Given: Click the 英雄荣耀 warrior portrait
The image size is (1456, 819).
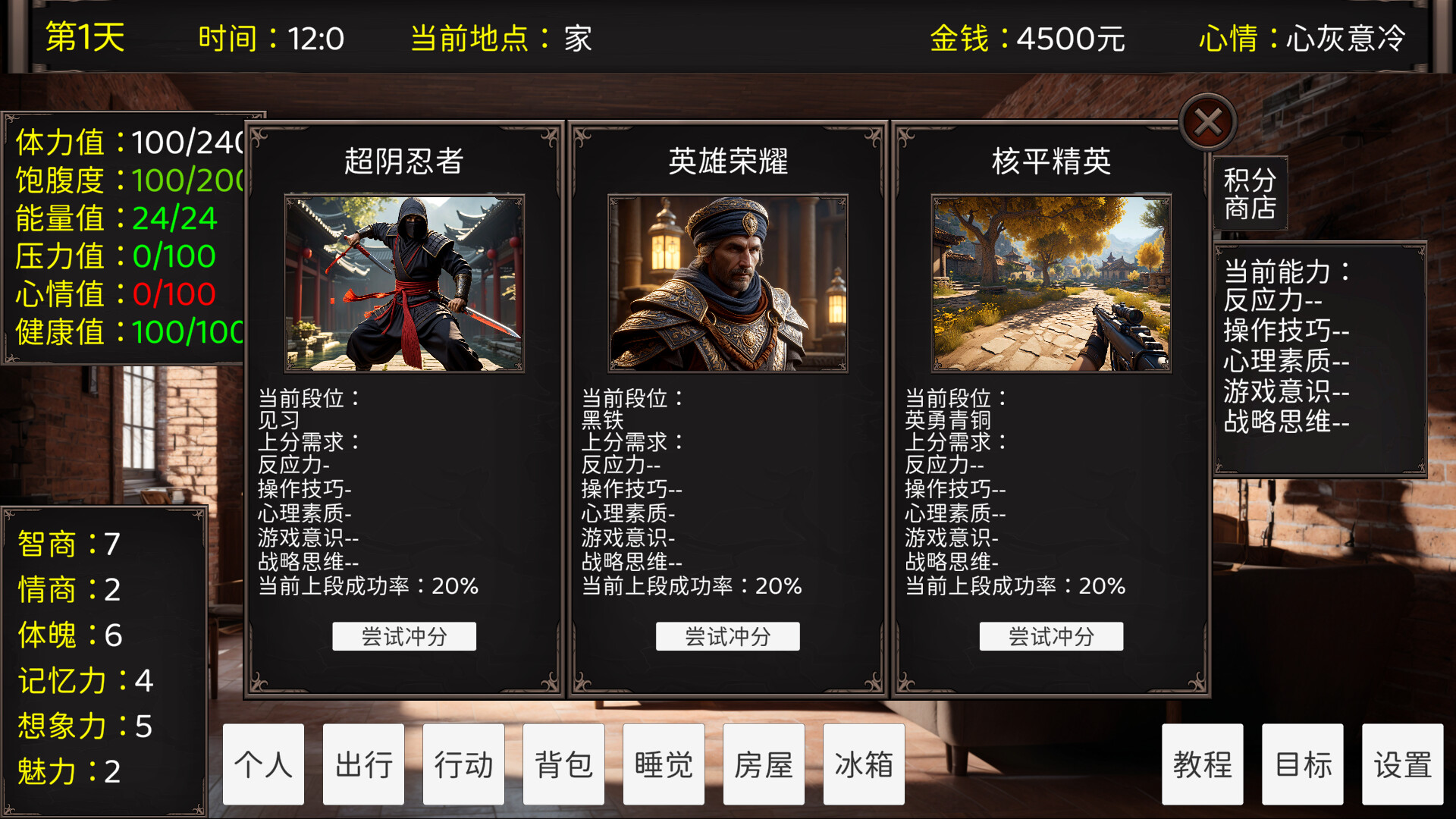Looking at the screenshot, I should (x=728, y=284).
